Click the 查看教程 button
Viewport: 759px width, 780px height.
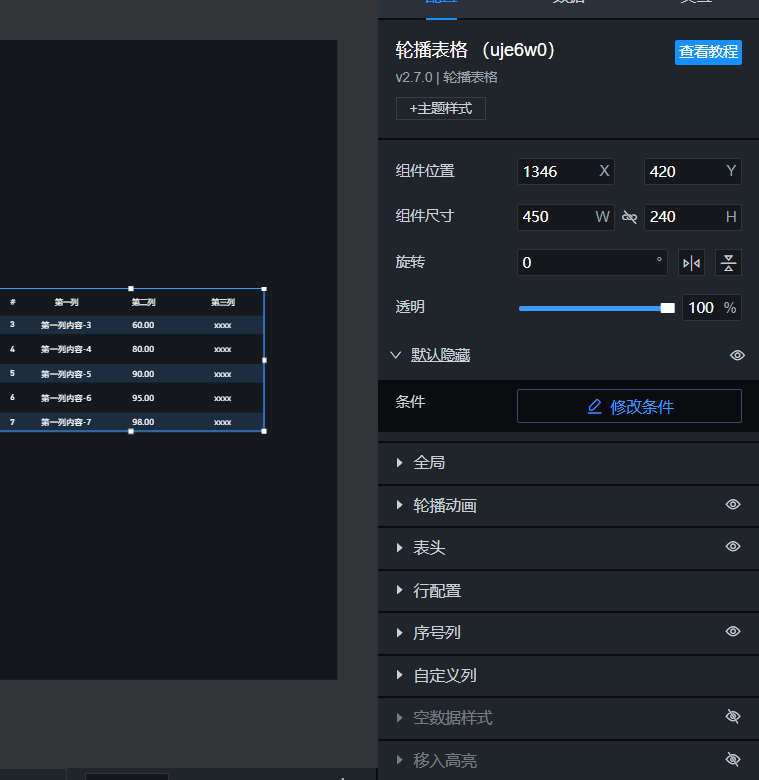pyautogui.click(x=708, y=52)
